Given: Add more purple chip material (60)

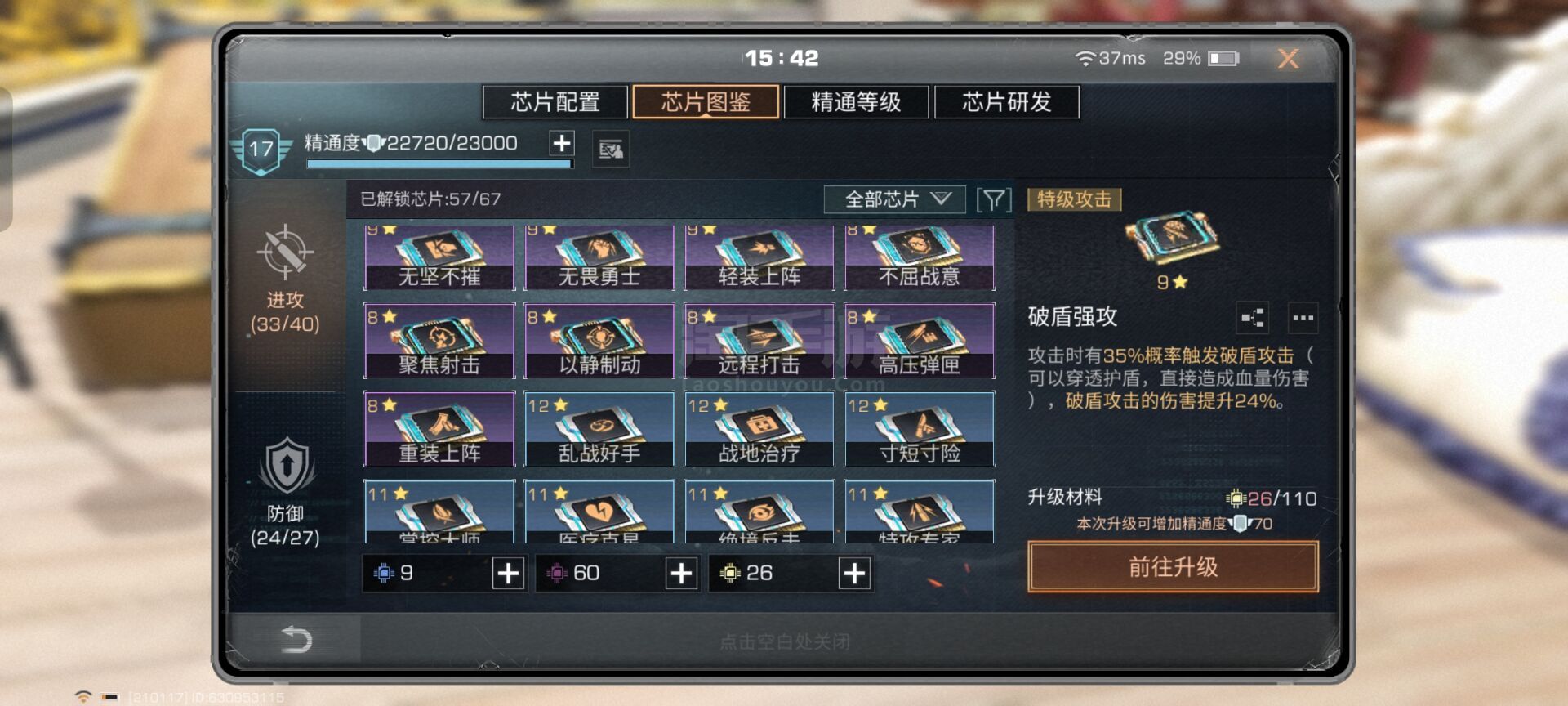Looking at the screenshot, I should pos(681,574).
